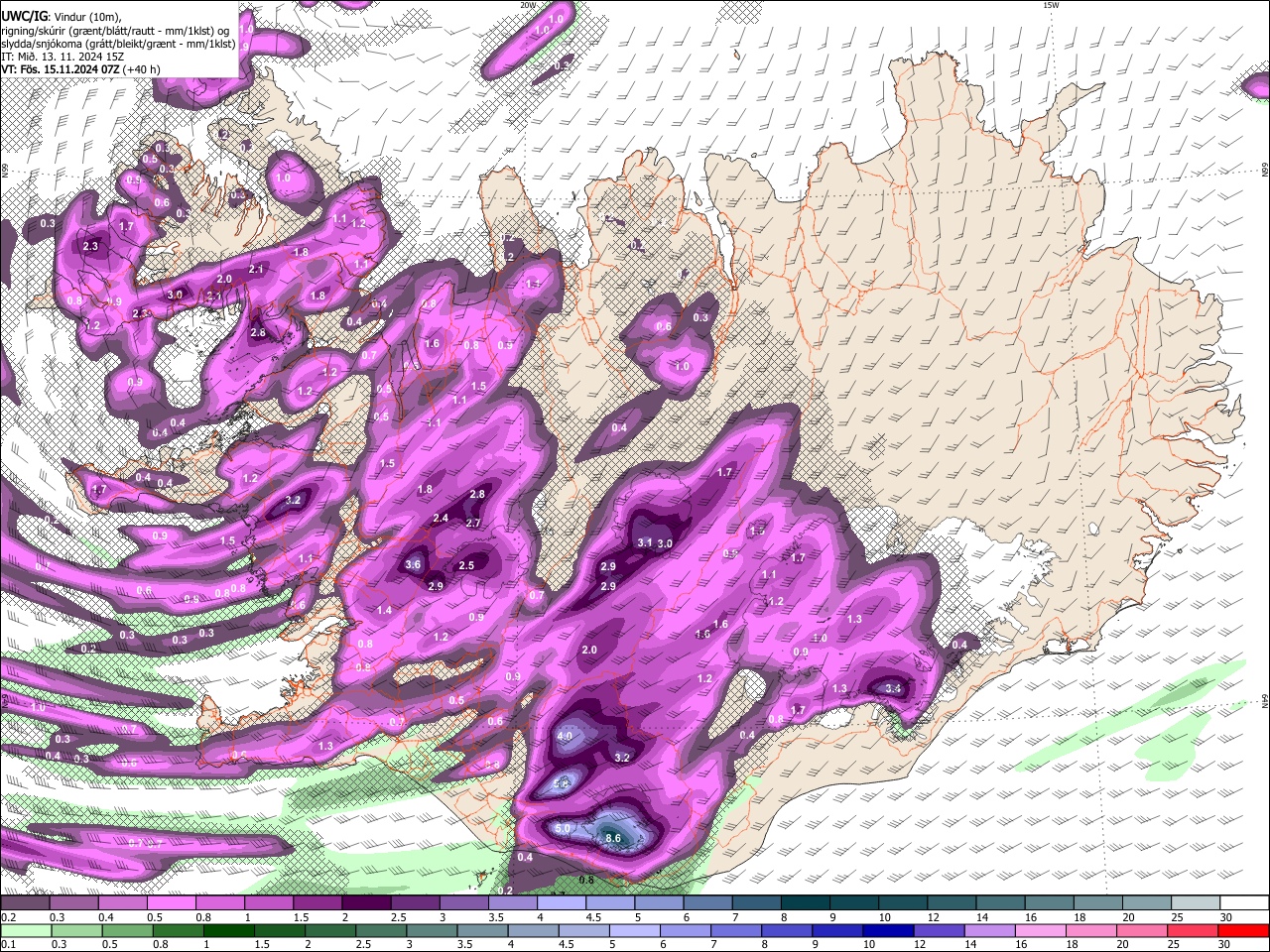Select the bright pink snow swatch from 0.5 to 0.8
Screen dimensions: 1270x952
[x=171, y=903]
